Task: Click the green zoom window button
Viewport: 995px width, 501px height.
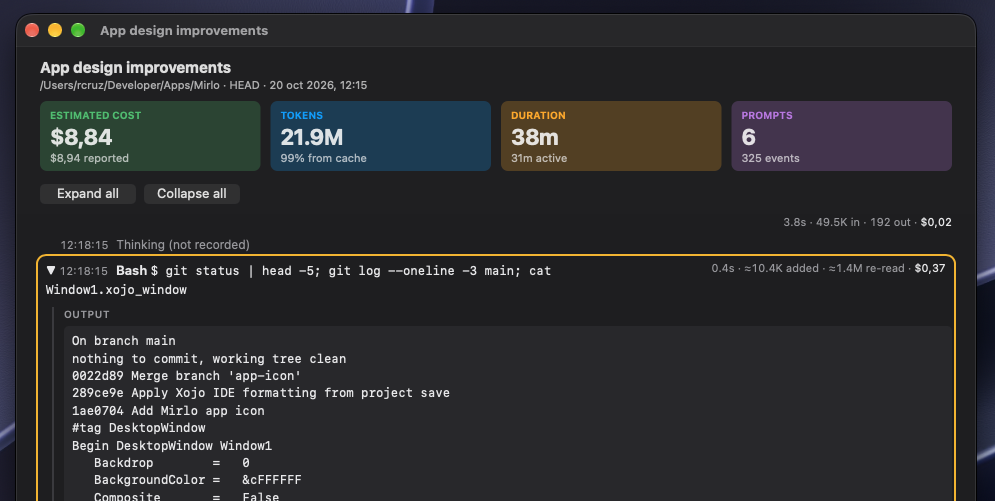Action: (x=78, y=30)
